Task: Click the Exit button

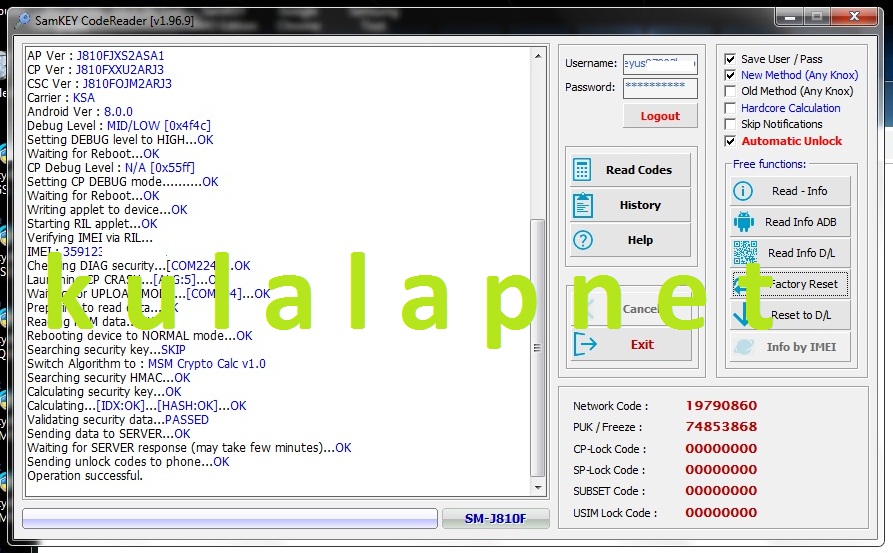Action: click(x=631, y=345)
